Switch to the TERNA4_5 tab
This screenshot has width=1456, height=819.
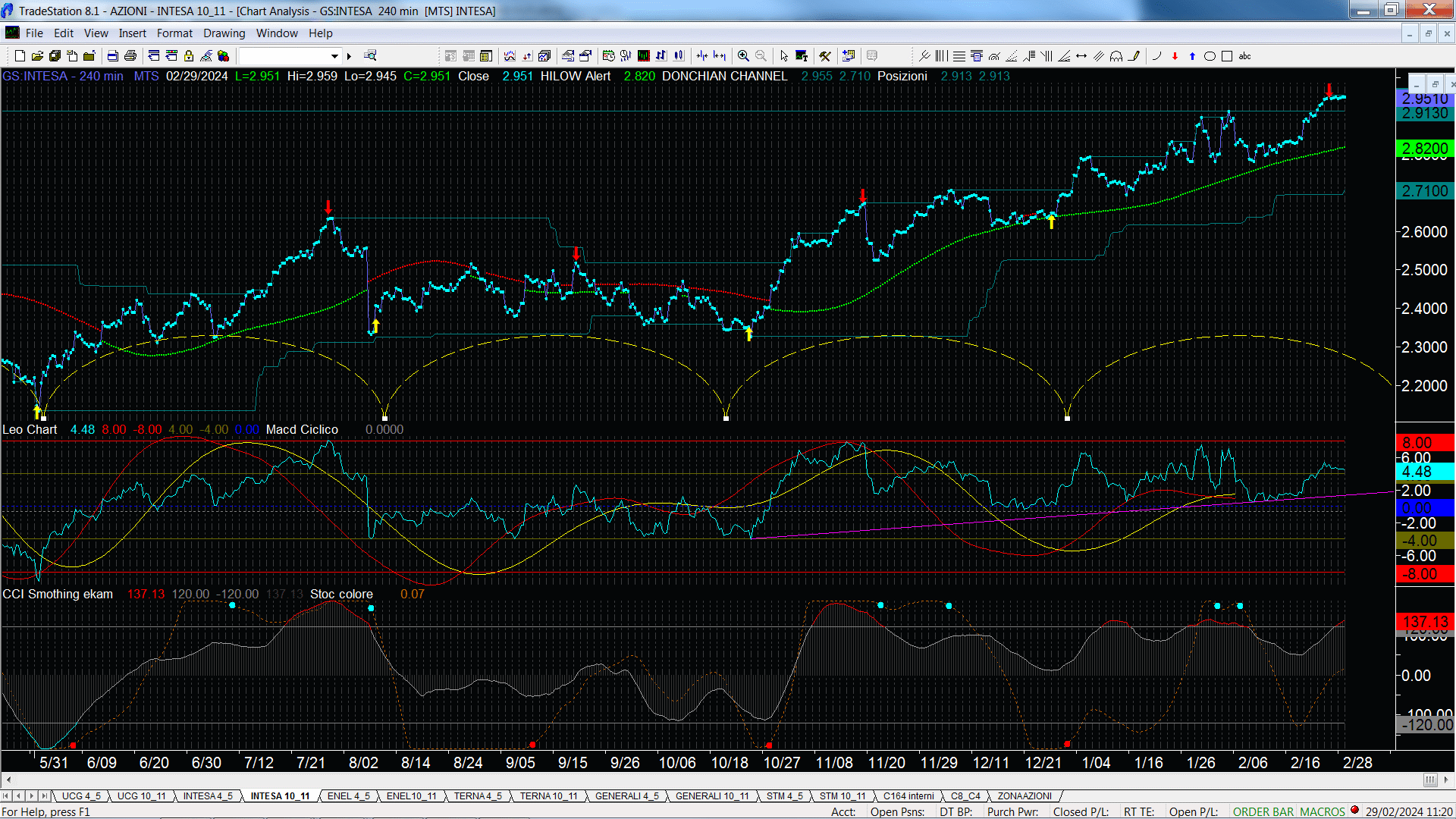(x=479, y=796)
